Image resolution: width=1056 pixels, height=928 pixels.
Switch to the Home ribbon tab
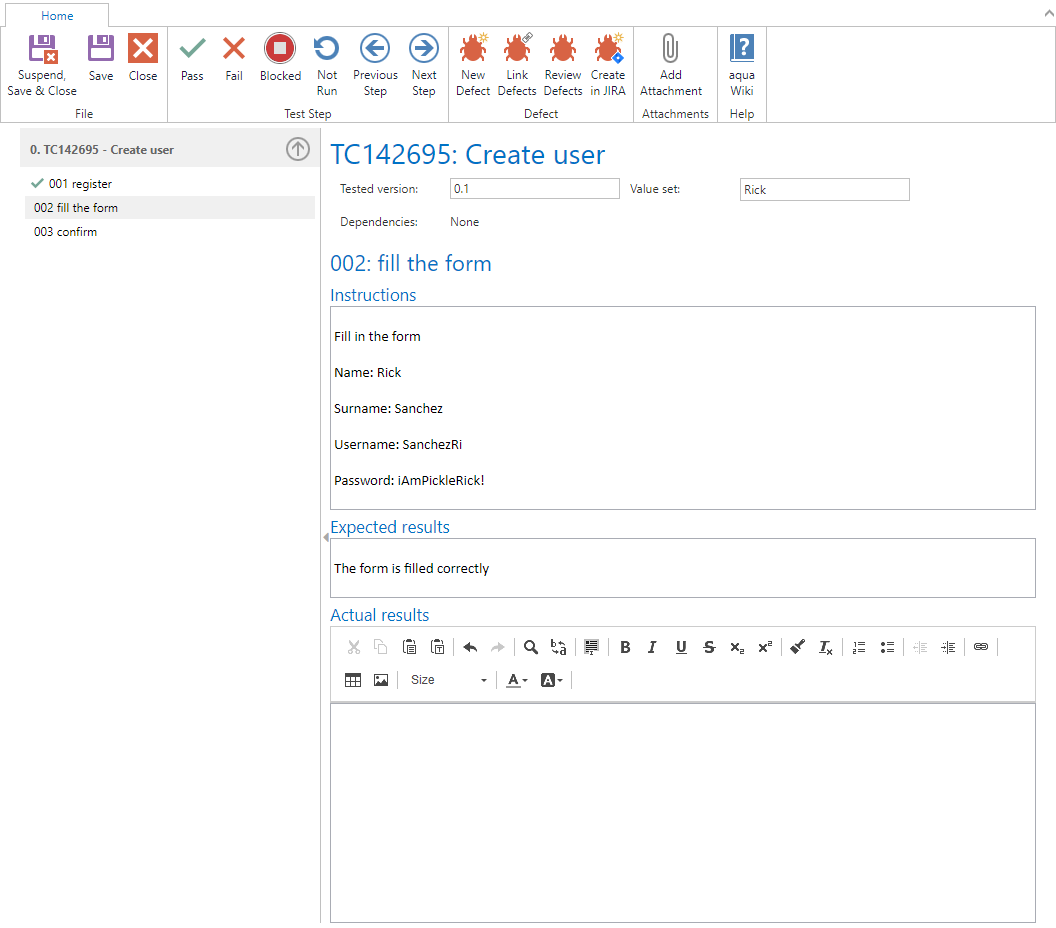point(57,16)
